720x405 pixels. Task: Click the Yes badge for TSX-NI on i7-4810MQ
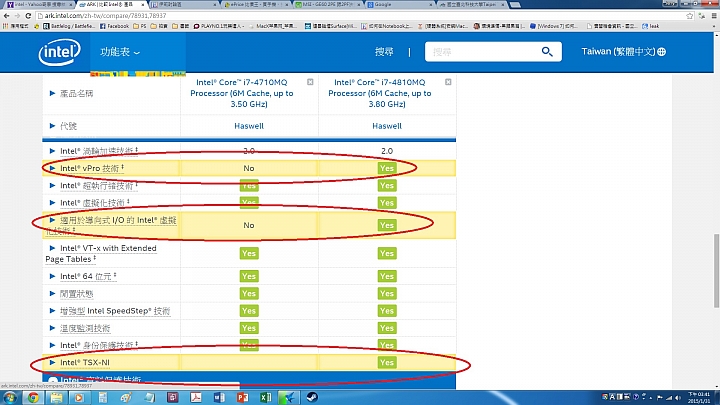click(387, 362)
